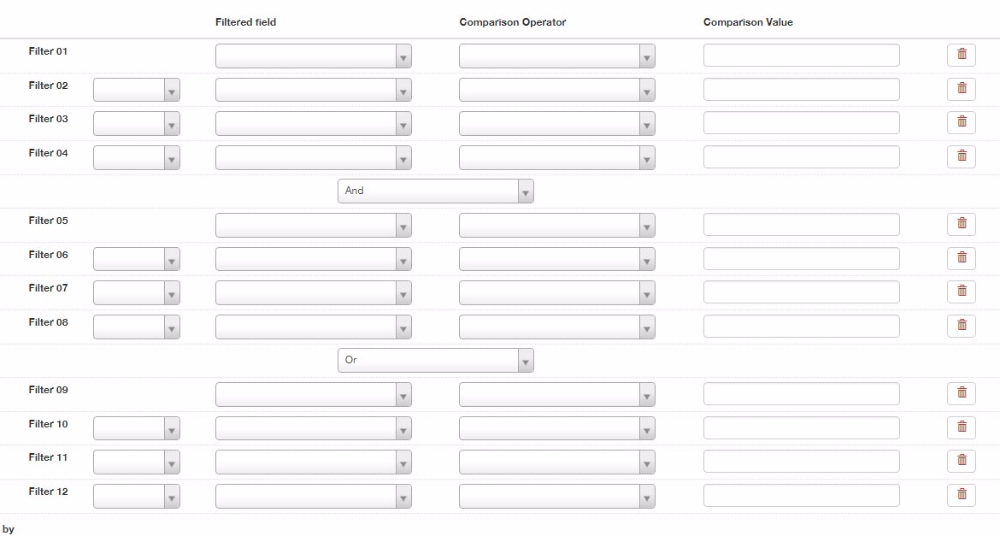Viewport: 1000px width, 536px height.
Task: Remove Filter 08 using the trash icon
Action: click(961, 325)
